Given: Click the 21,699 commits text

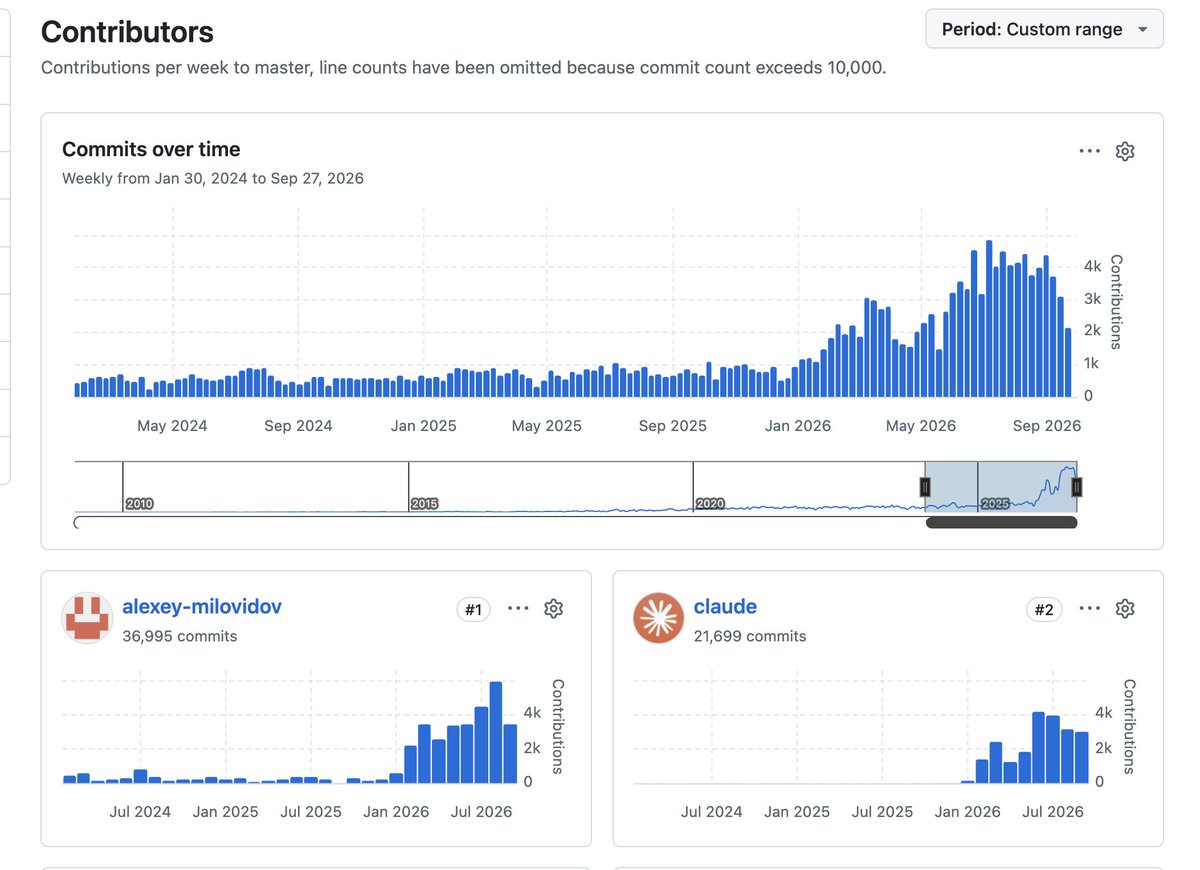Looking at the screenshot, I should point(750,636).
